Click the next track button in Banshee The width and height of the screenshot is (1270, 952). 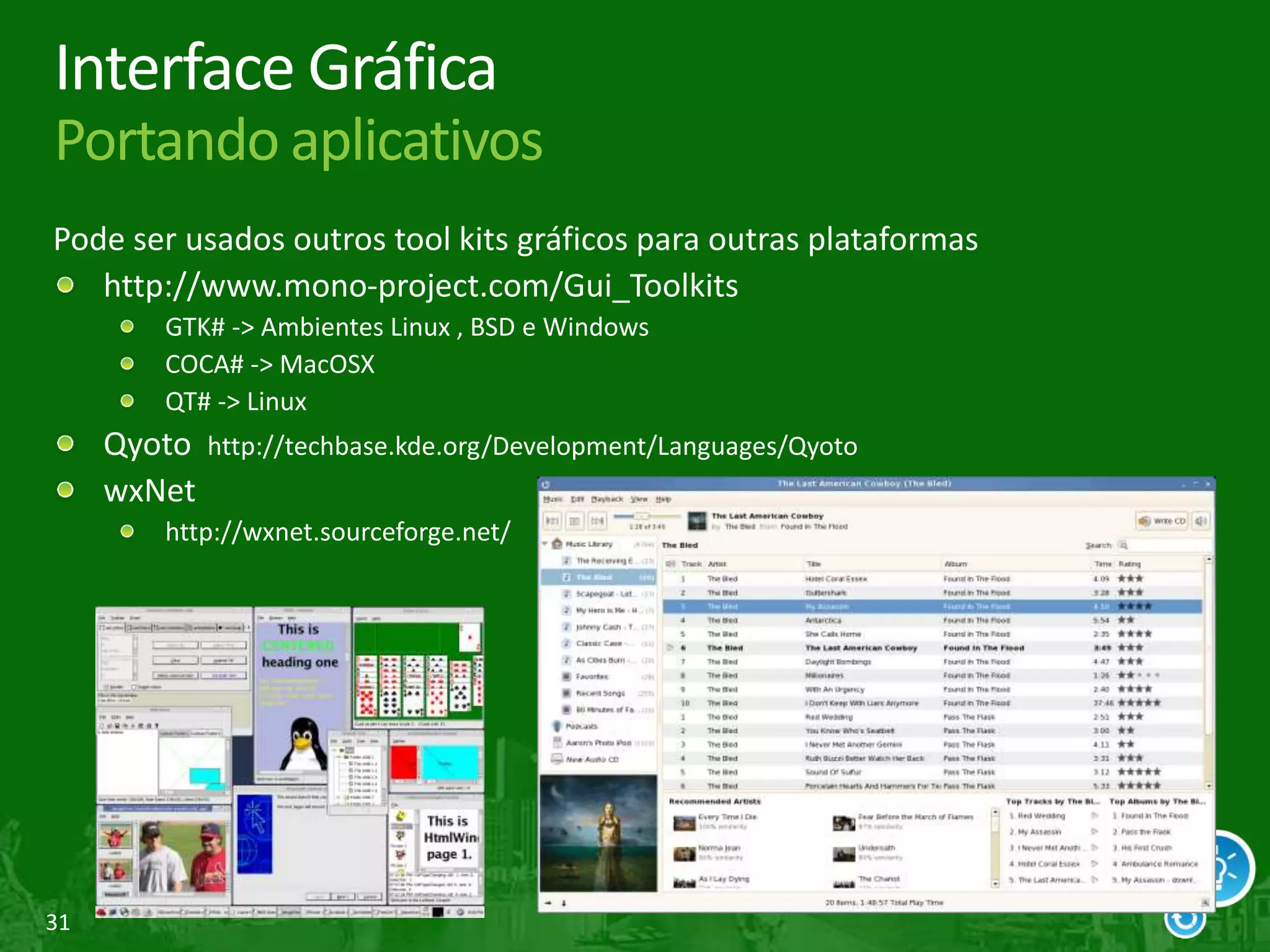[597, 521]
